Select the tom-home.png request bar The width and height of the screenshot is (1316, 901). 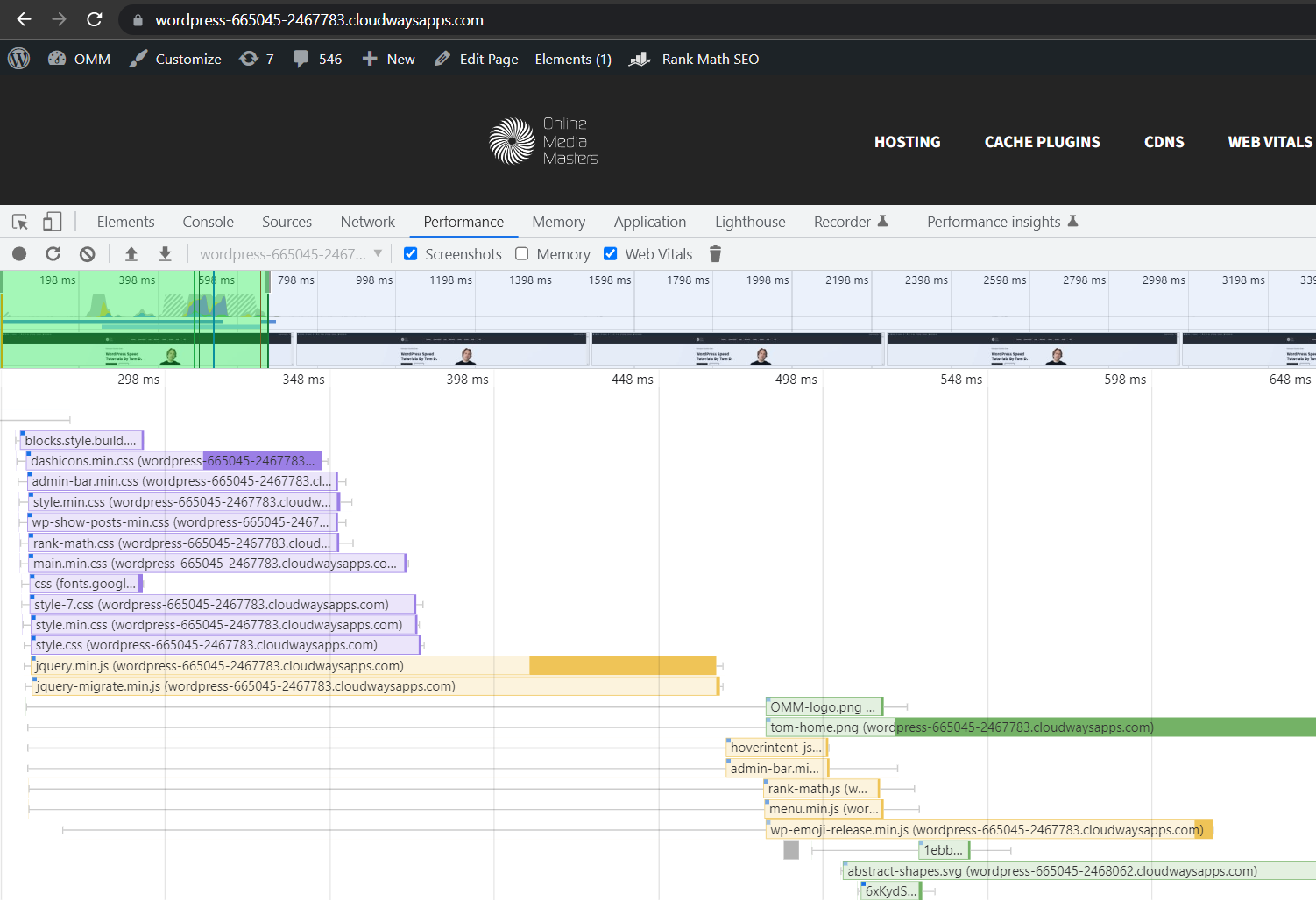(x=1041, y=727)
